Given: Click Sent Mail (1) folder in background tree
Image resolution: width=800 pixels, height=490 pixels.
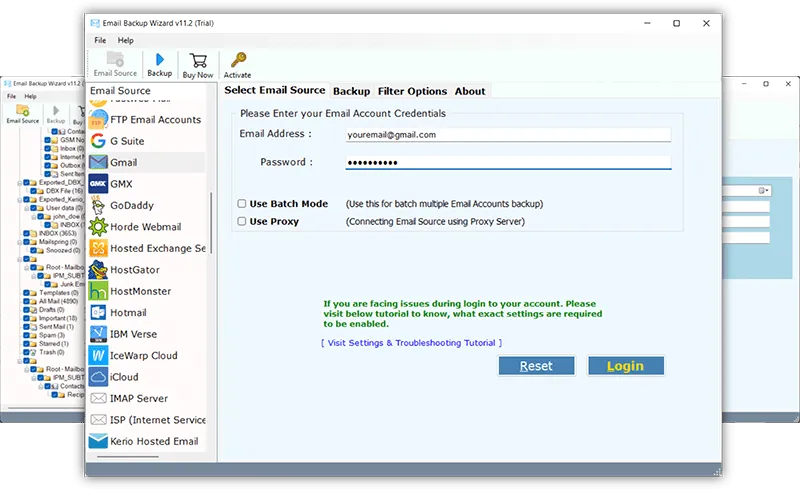Looking at the screenshot, I should pos(57,327).
